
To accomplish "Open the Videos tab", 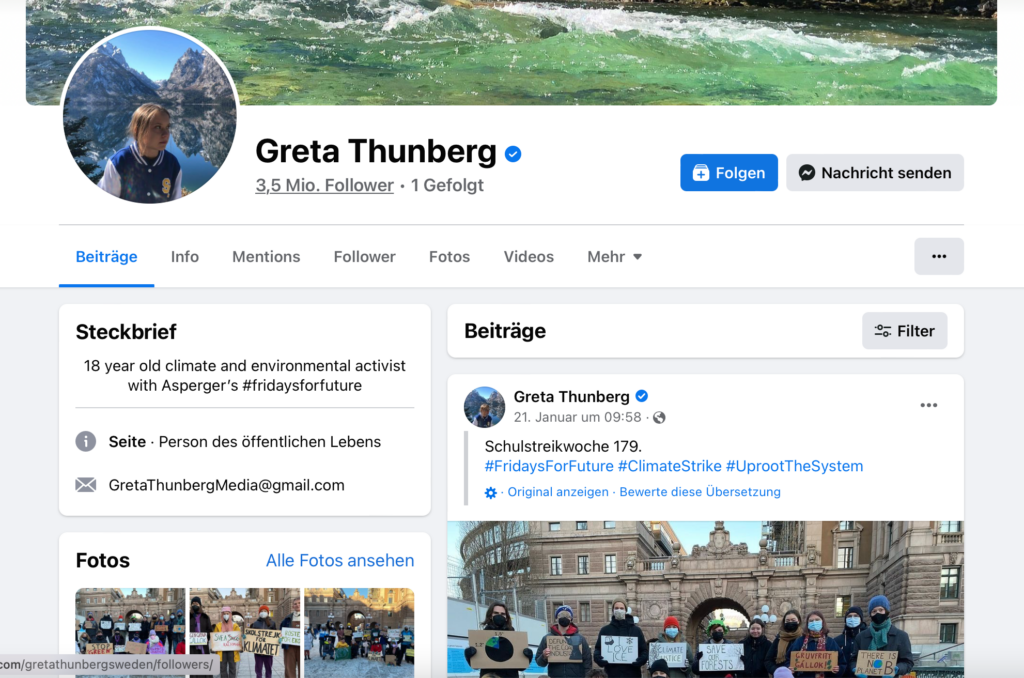I will [x=528, y=257].
